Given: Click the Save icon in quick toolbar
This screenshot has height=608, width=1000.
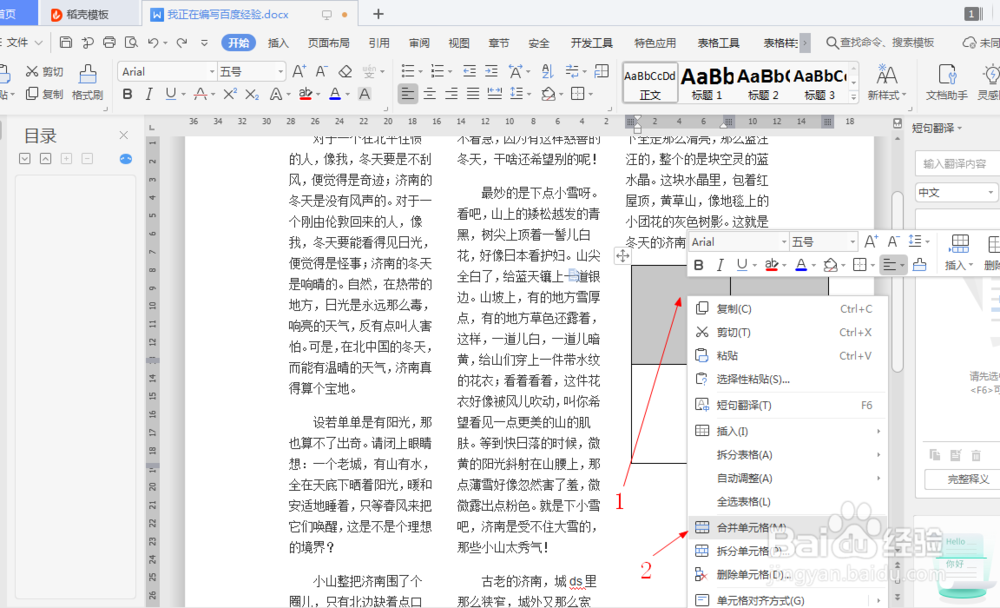Looking at the screenshot, I should coord(66,42).
